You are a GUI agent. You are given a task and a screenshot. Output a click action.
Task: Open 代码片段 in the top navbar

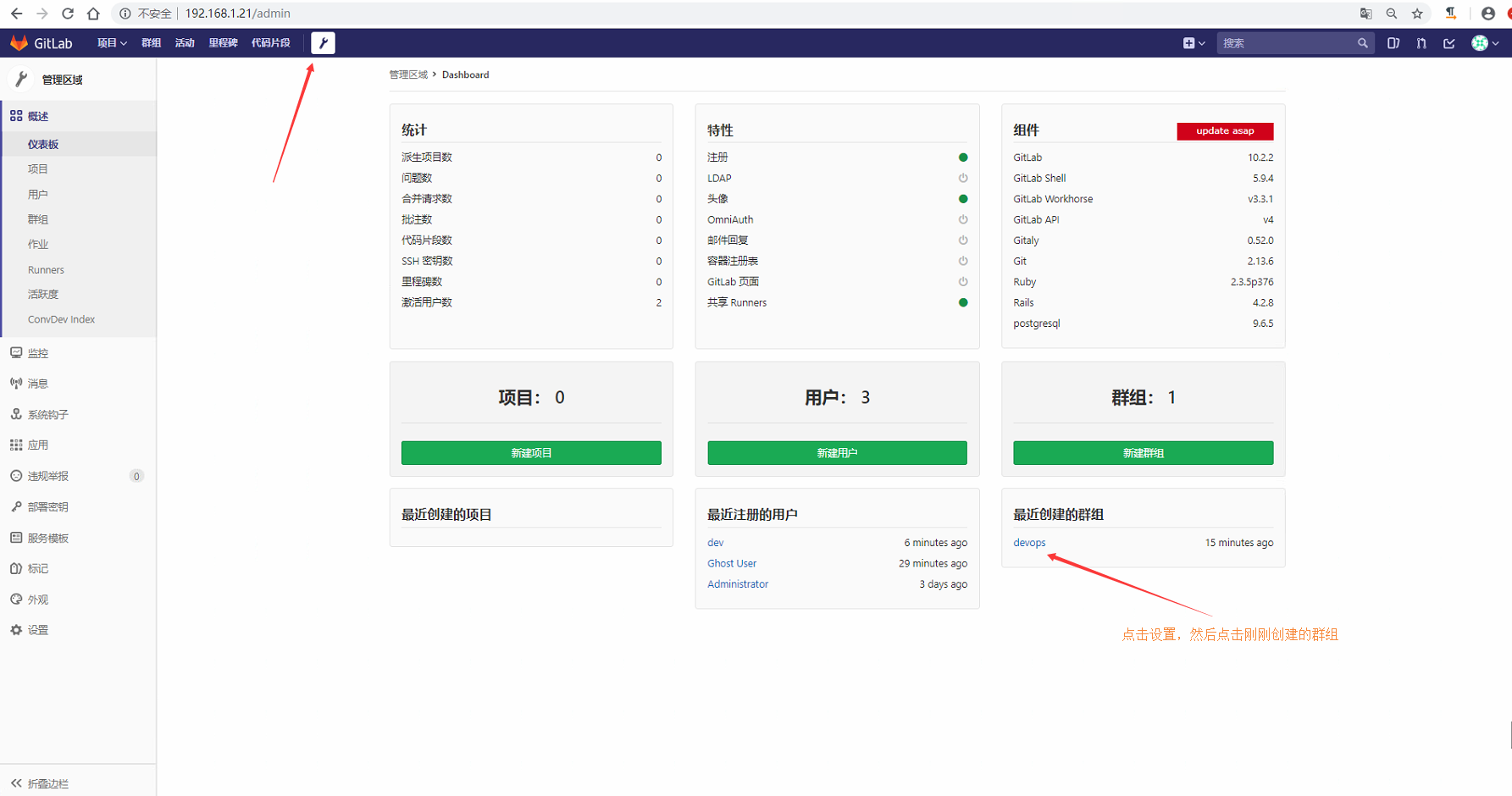(x=270, y=43)
